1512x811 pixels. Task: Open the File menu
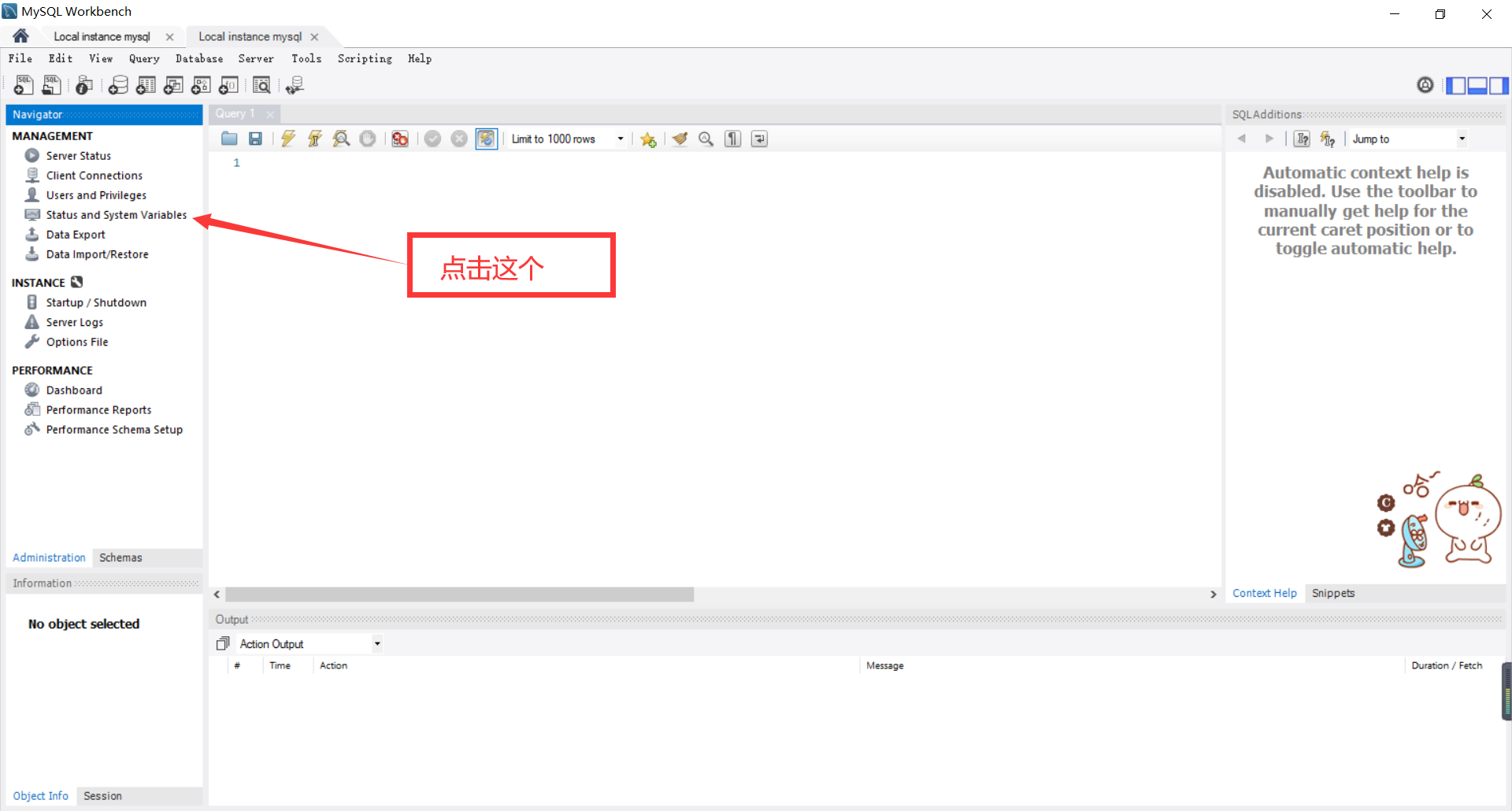(20, 58)
